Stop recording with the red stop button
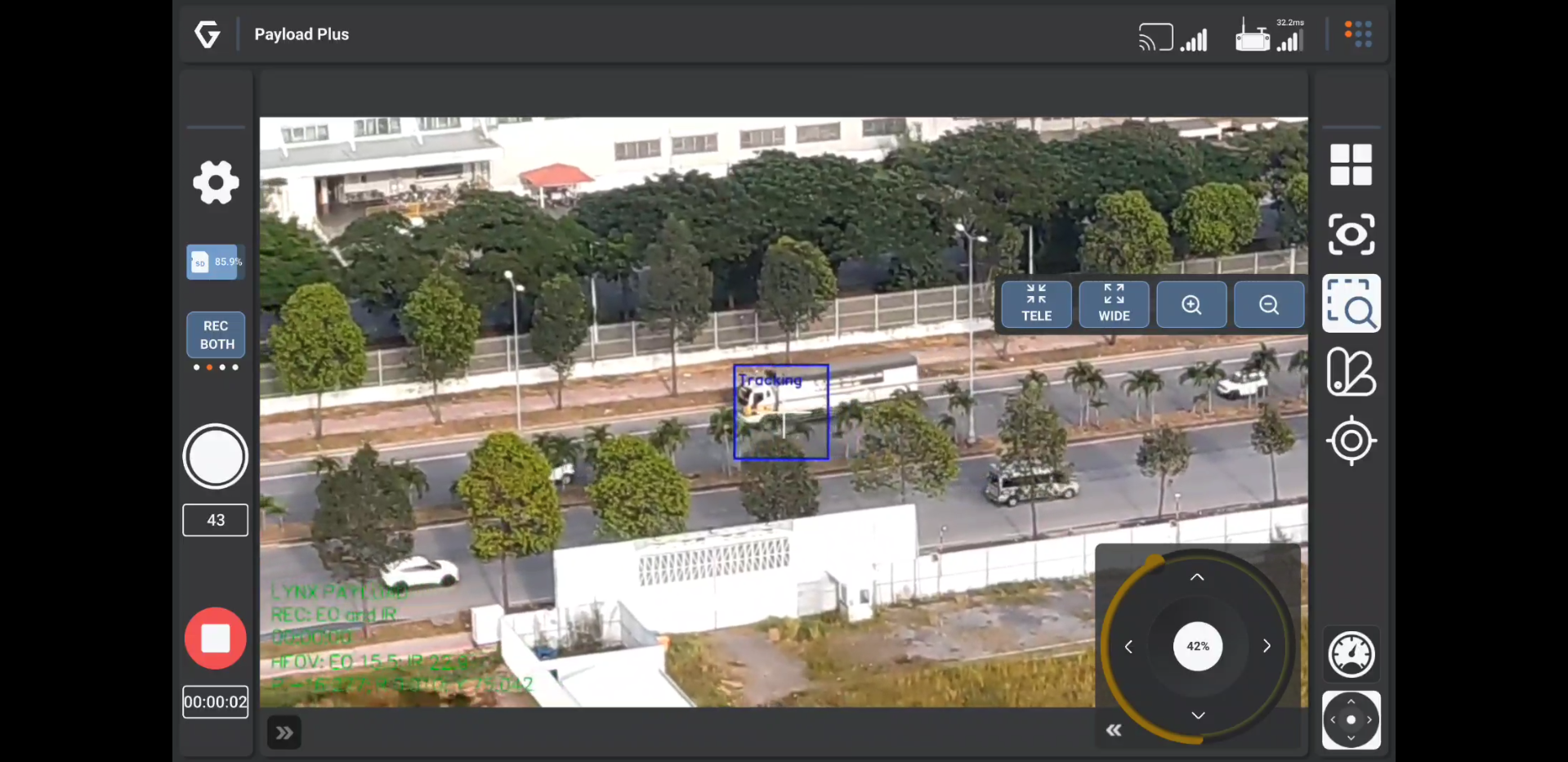This screenshot has width=1568, height=762. [x=215, y=638]
